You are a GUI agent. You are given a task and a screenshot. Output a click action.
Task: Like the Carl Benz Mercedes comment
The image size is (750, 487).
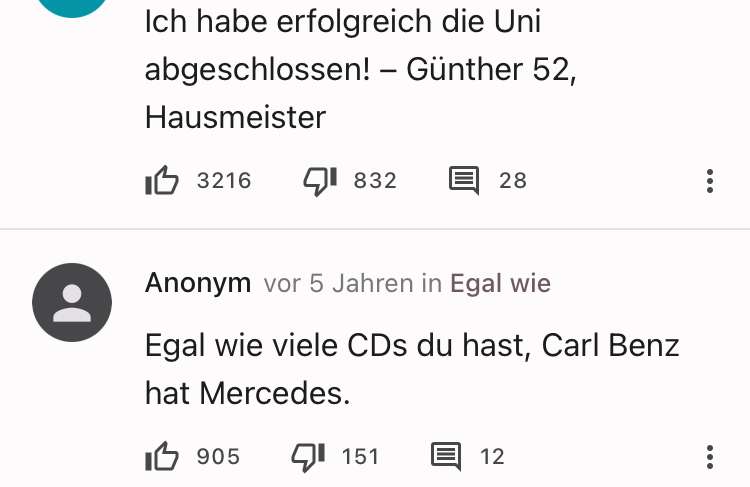162,456
